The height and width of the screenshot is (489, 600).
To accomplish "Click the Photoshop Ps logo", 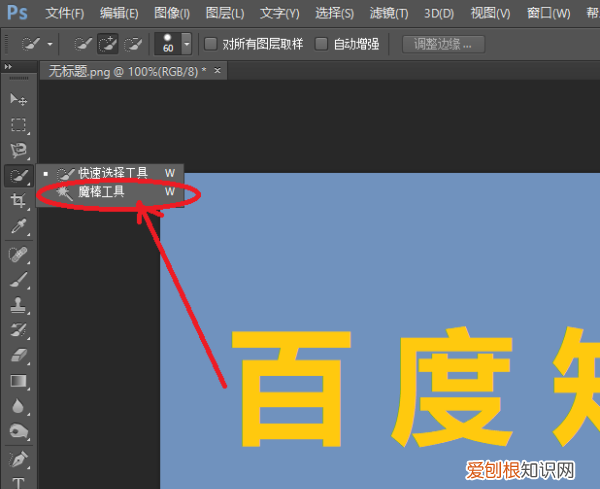I will [17, 13].
